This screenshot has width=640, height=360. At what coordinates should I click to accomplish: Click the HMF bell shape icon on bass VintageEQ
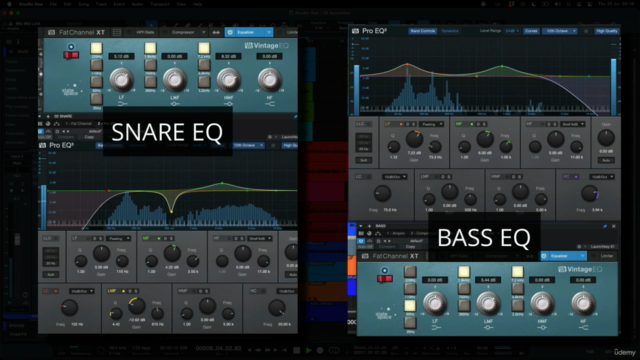coord(542,327)
